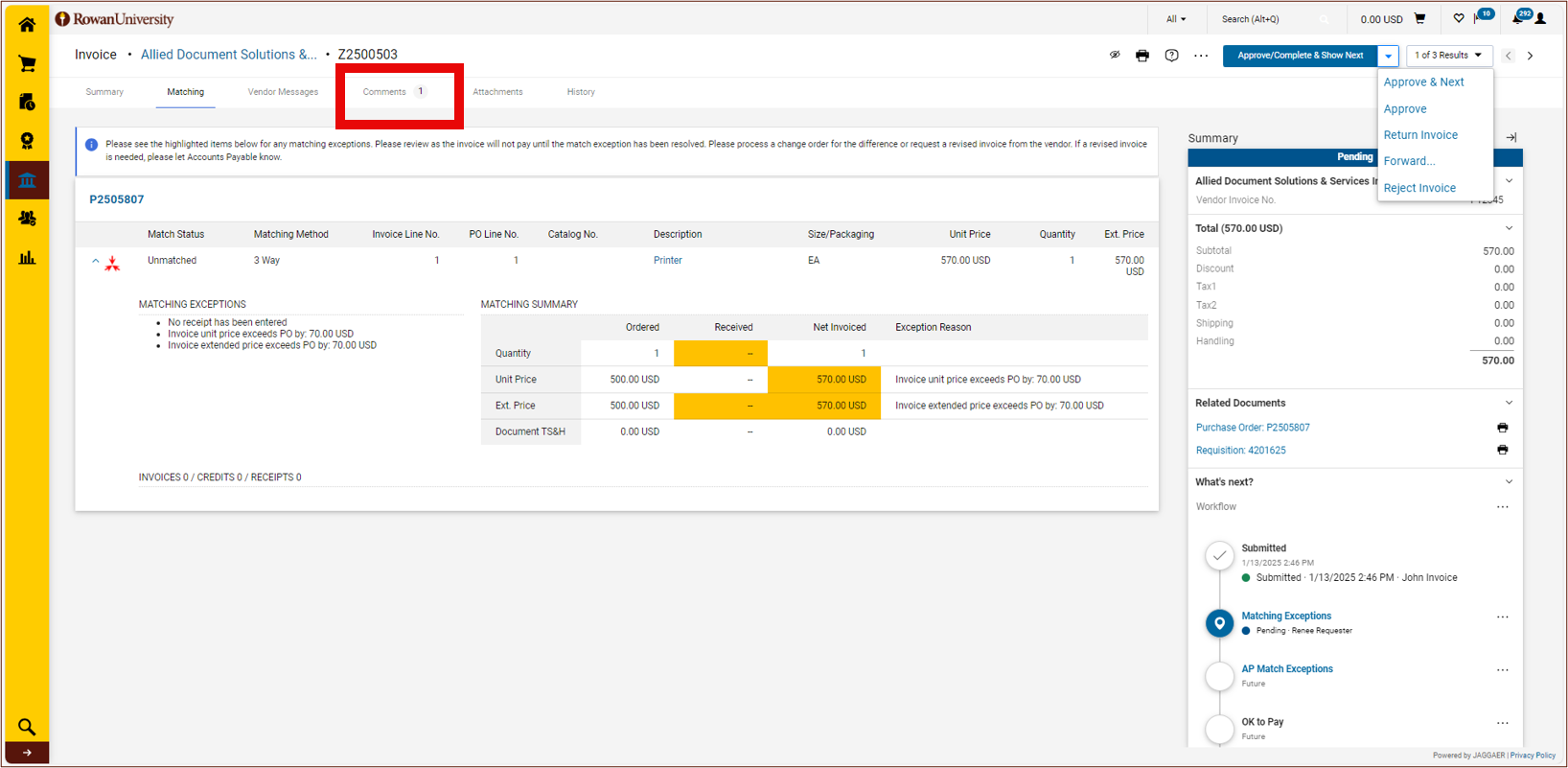Click the favorites heart icon
1568x768 pixels.
tap(1459, 19)
